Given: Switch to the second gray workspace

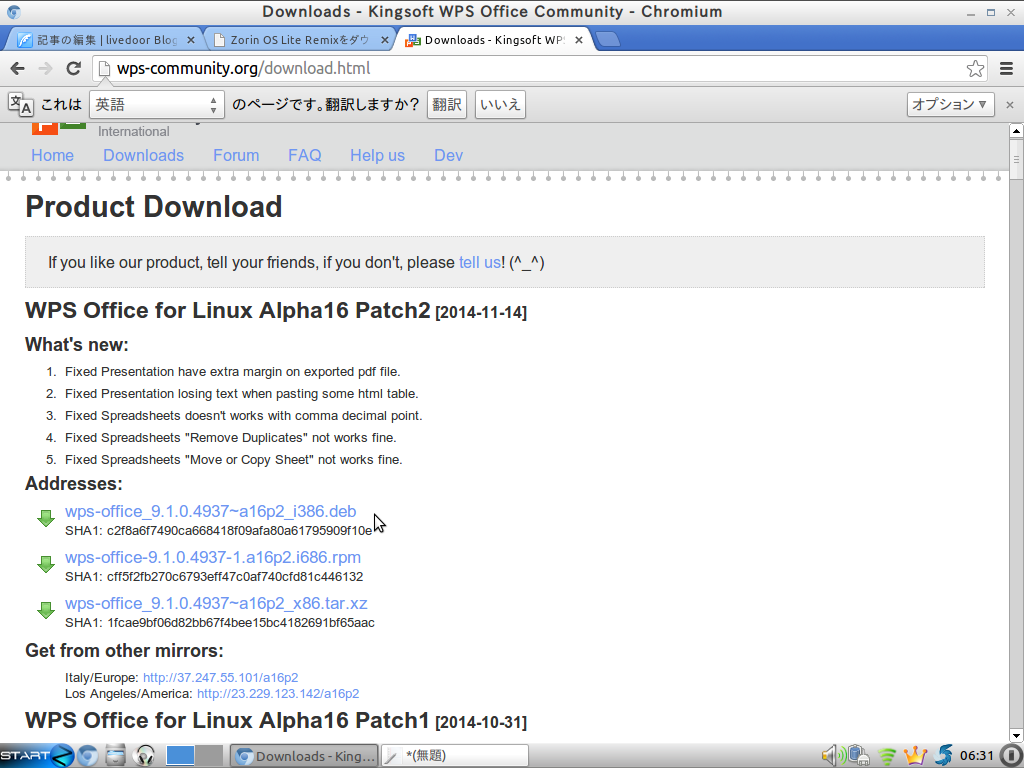Looking at the screenshot, I should pyautogui.click(x=209, y=756).
